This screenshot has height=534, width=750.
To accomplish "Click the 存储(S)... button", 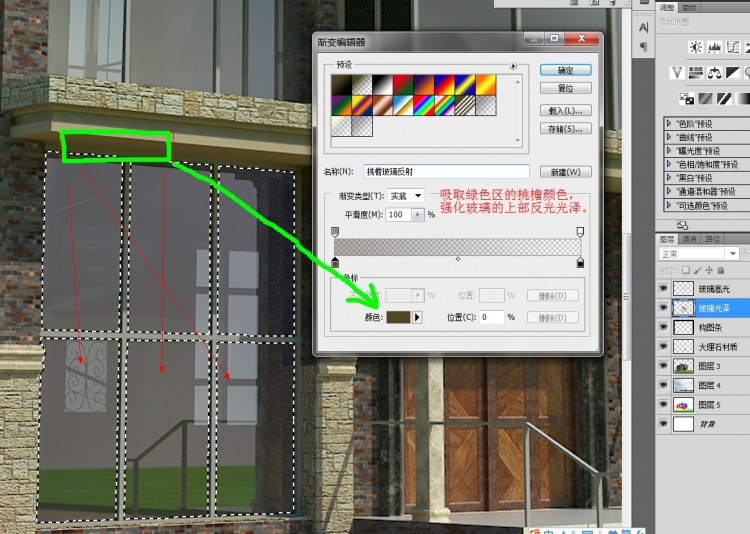I will point(565,129).
